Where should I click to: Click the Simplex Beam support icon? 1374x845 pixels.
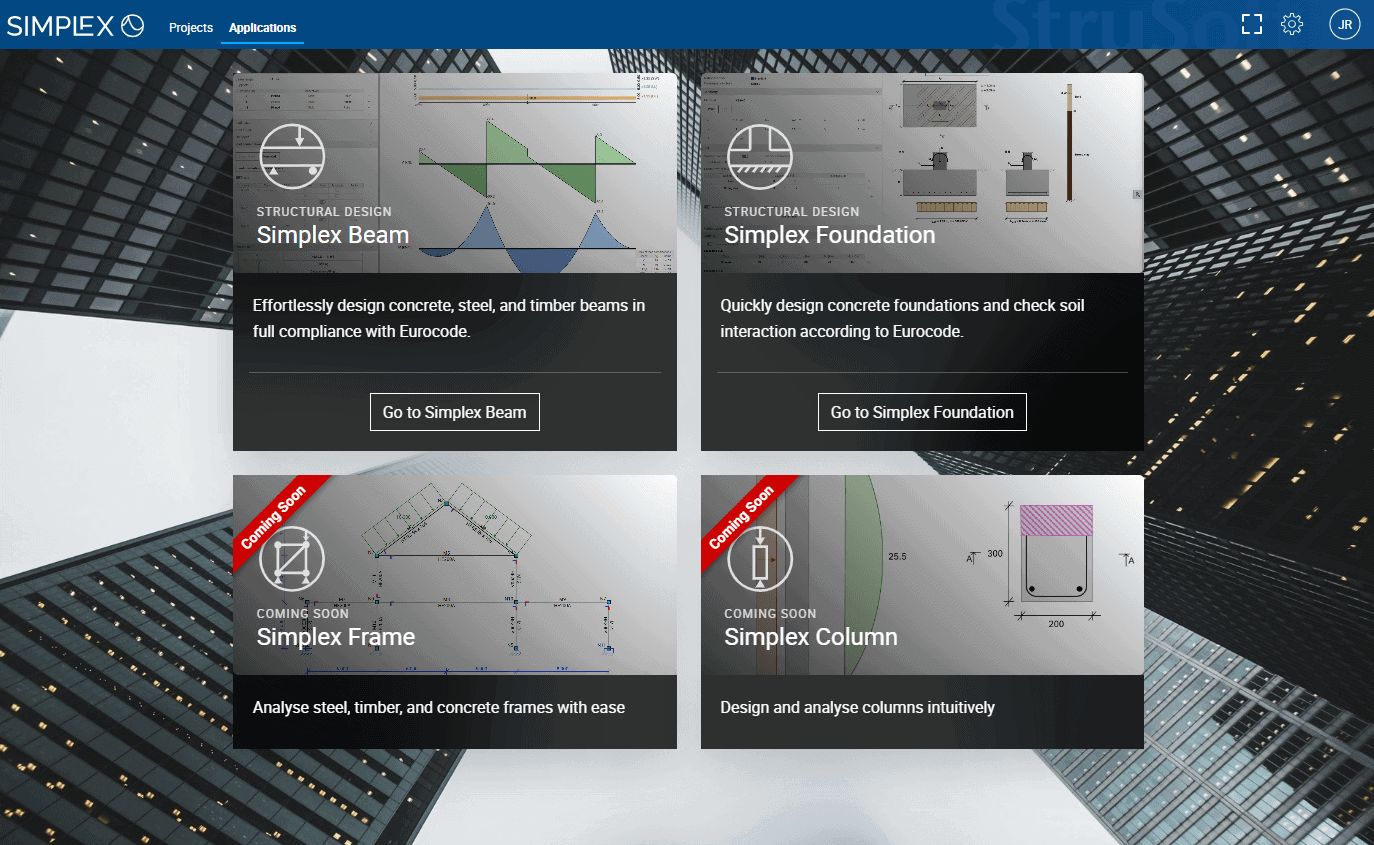click(x=292, y=156)
